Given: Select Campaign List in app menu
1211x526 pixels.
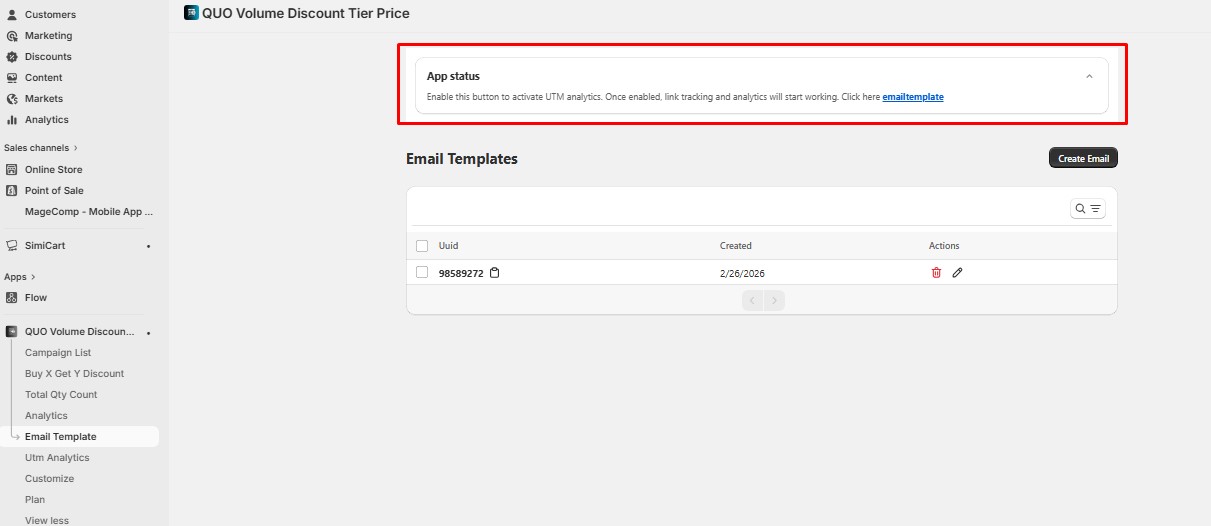Looking at the screenshot, I should (58, 353).
